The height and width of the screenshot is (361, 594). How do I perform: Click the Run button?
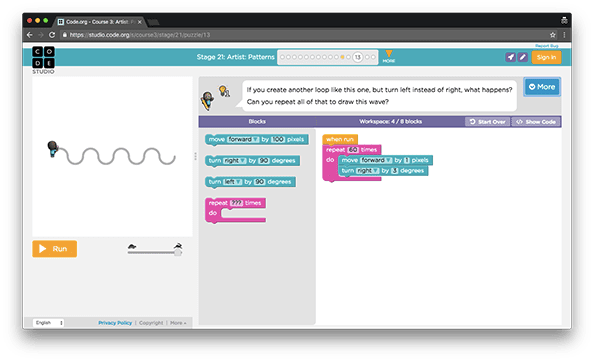click(x=55, y=249)
